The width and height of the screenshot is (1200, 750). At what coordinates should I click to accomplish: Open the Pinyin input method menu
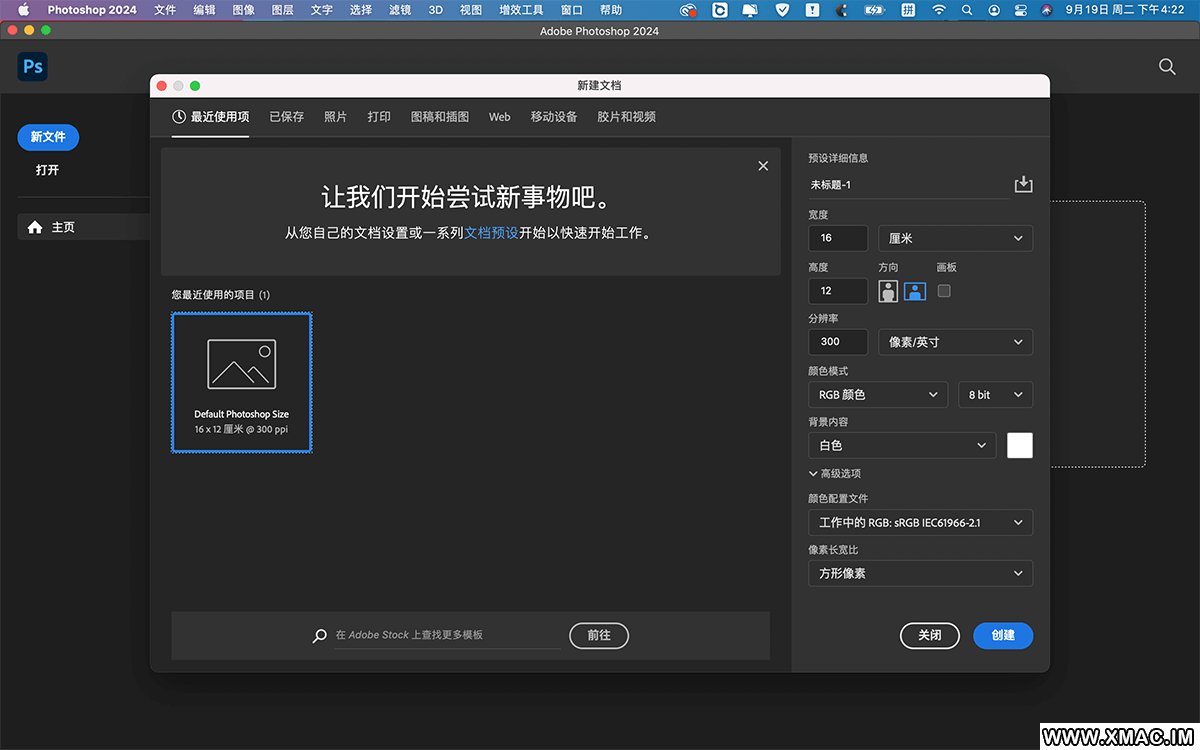[908, 10]
